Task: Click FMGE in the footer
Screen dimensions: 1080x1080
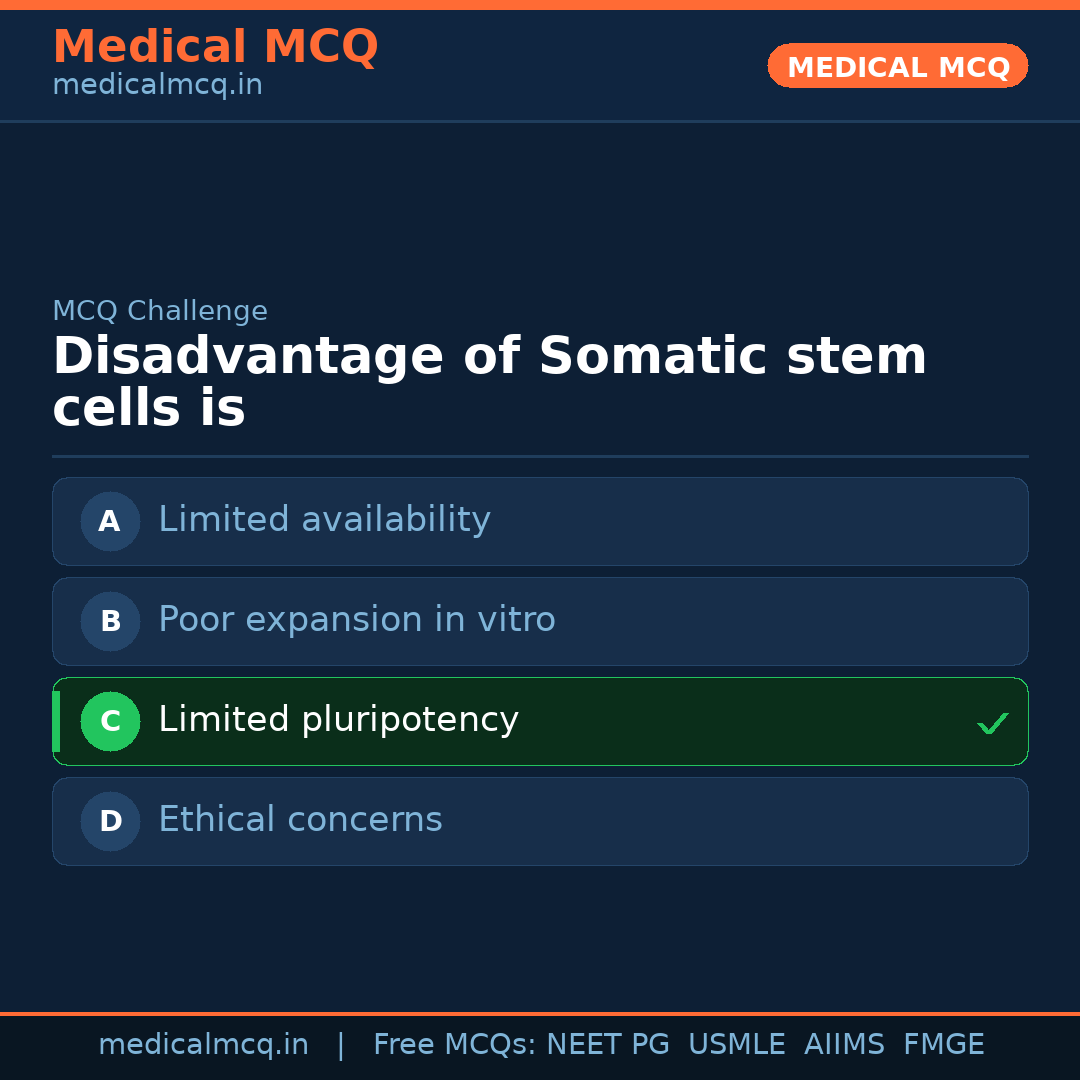Action: (943, 1045)
